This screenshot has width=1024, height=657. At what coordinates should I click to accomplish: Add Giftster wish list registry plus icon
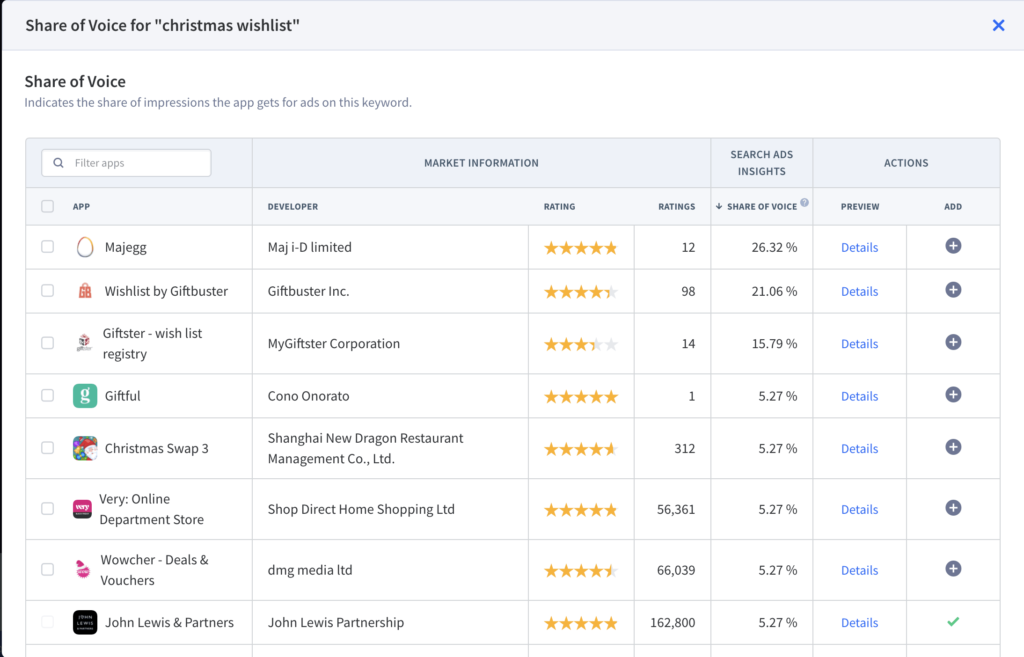tap(953, 342)
